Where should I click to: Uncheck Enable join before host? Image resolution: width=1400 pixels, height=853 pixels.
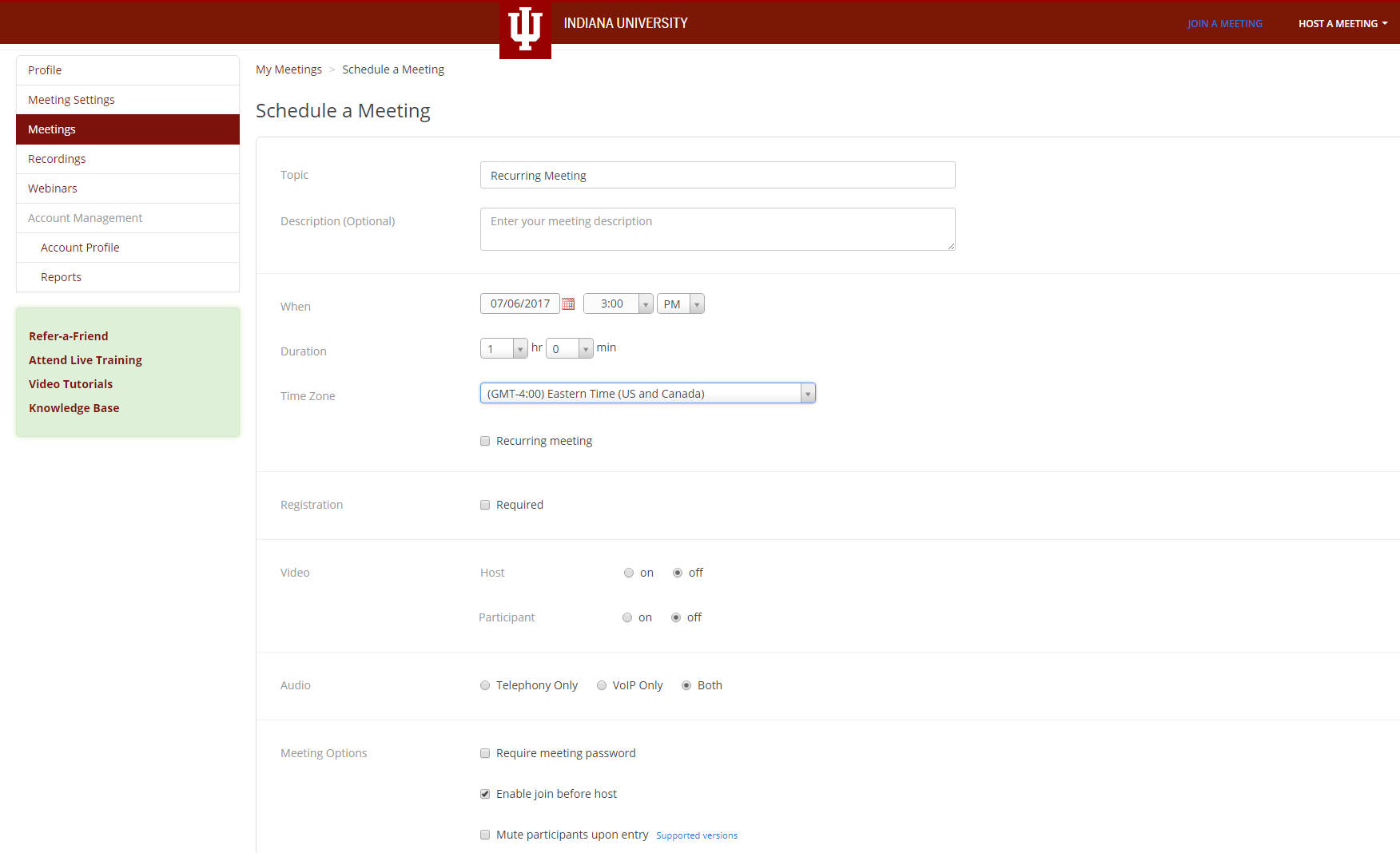[x=485, y=794]
